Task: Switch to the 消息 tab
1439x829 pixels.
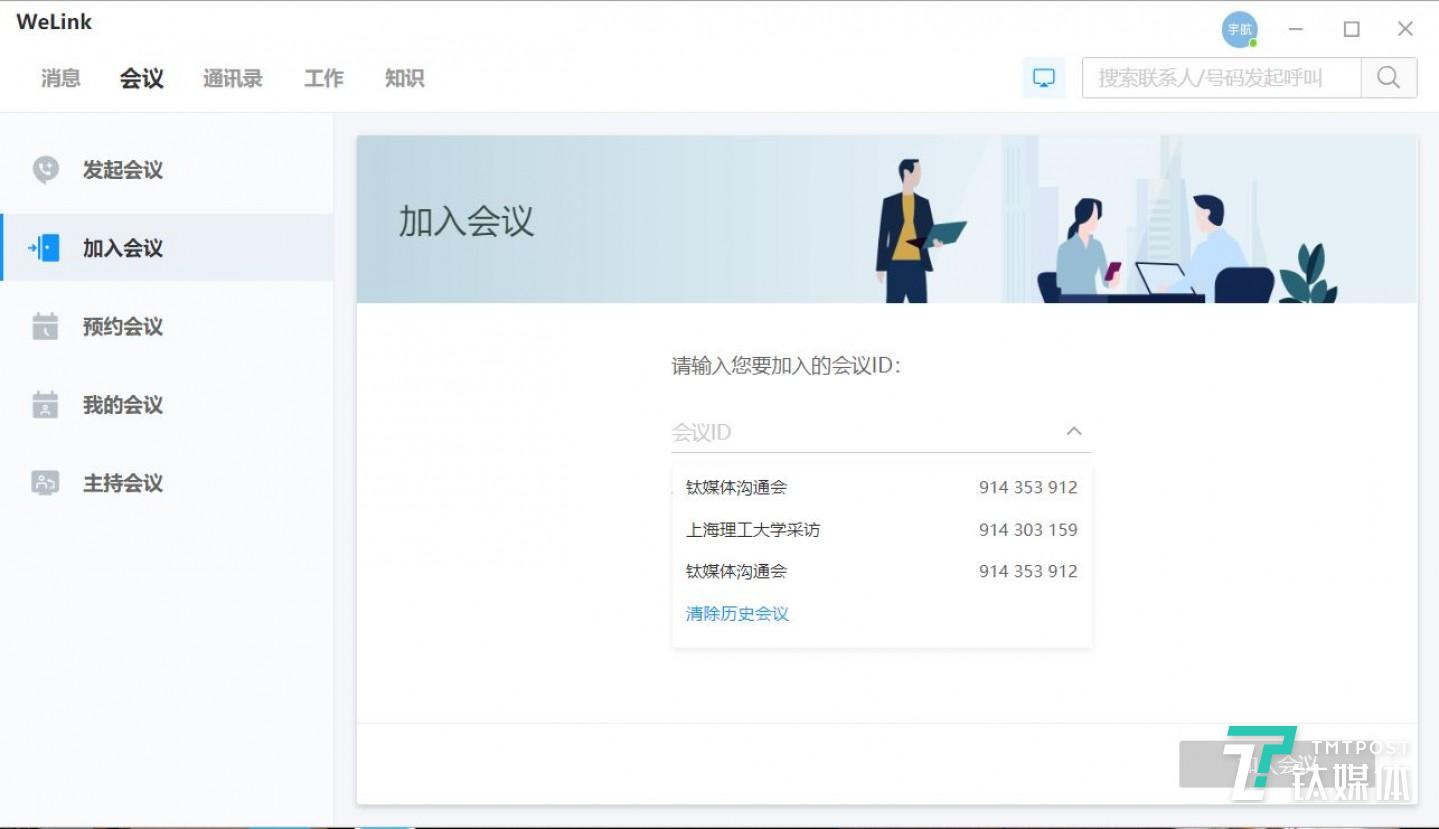Action: pos(59,78)
